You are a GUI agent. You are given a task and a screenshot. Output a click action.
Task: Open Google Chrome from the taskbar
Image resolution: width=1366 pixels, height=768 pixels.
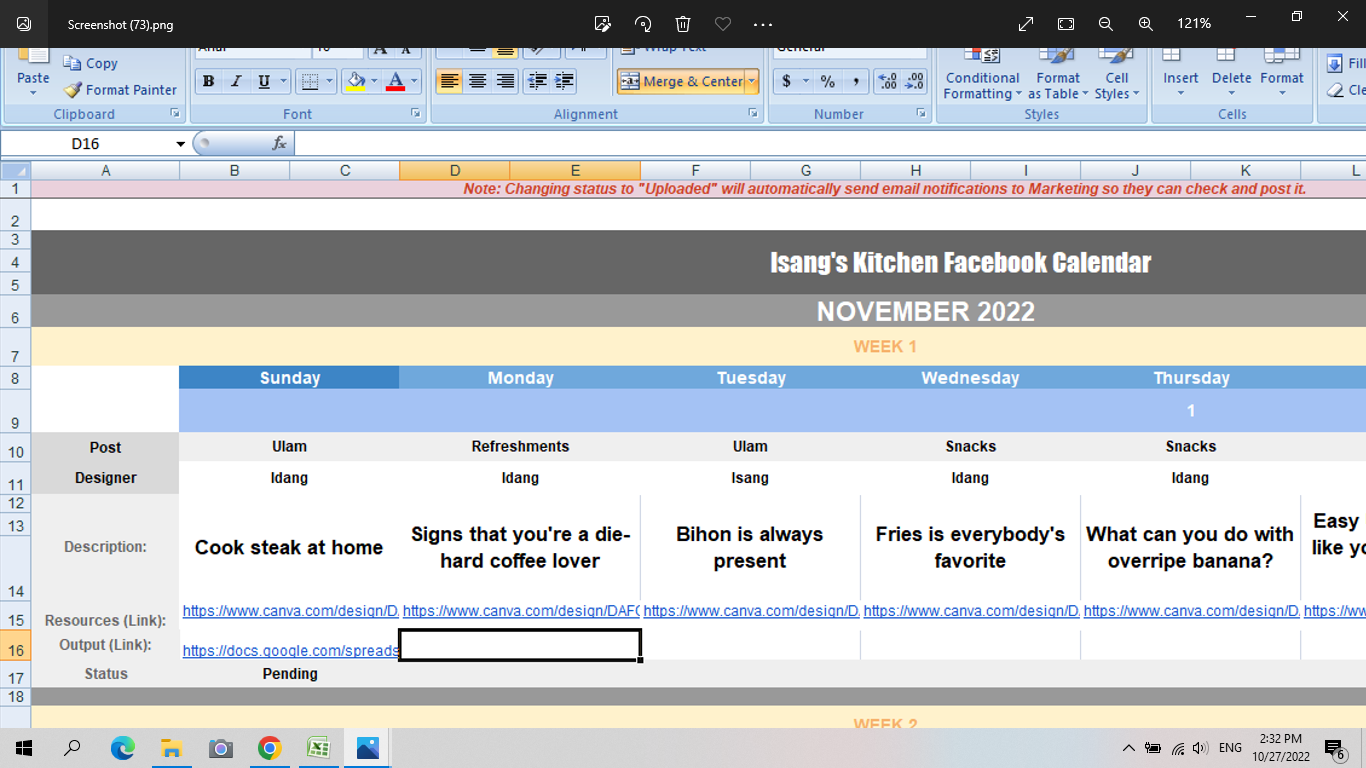tap(269, 748)
